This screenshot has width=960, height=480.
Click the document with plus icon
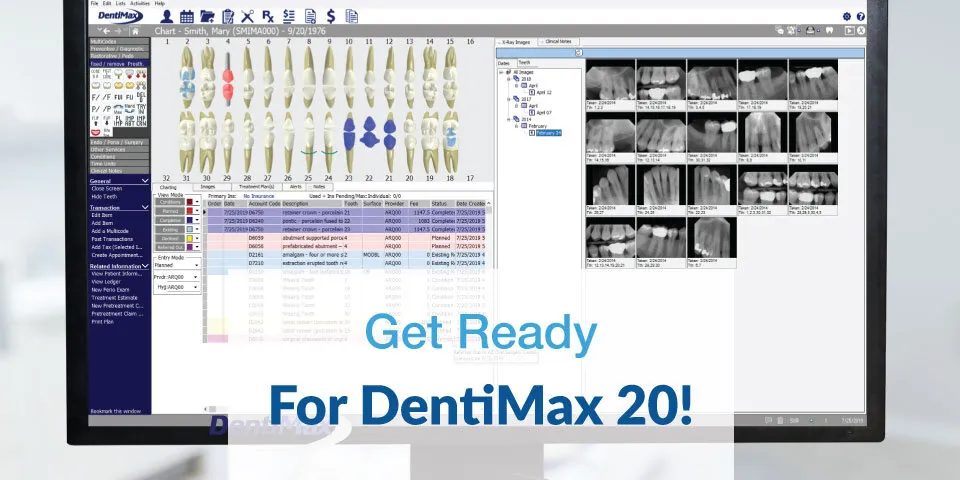click(310, 17)
